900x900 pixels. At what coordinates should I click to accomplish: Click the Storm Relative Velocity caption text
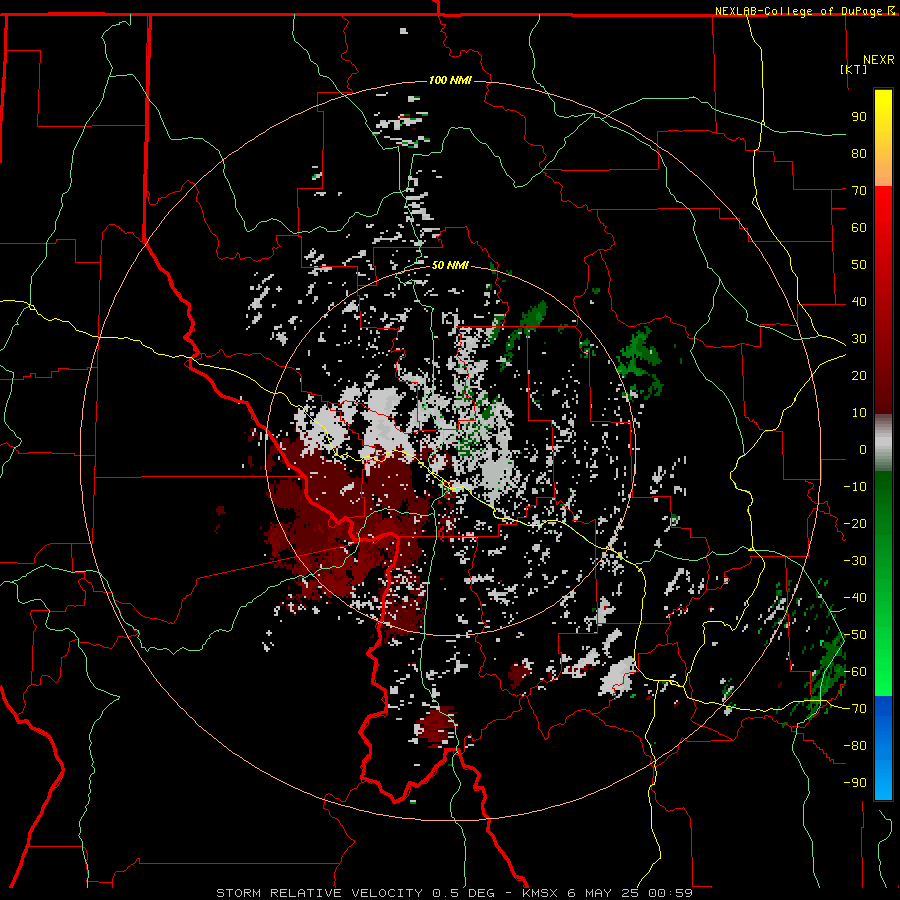(x=454, y=893)
